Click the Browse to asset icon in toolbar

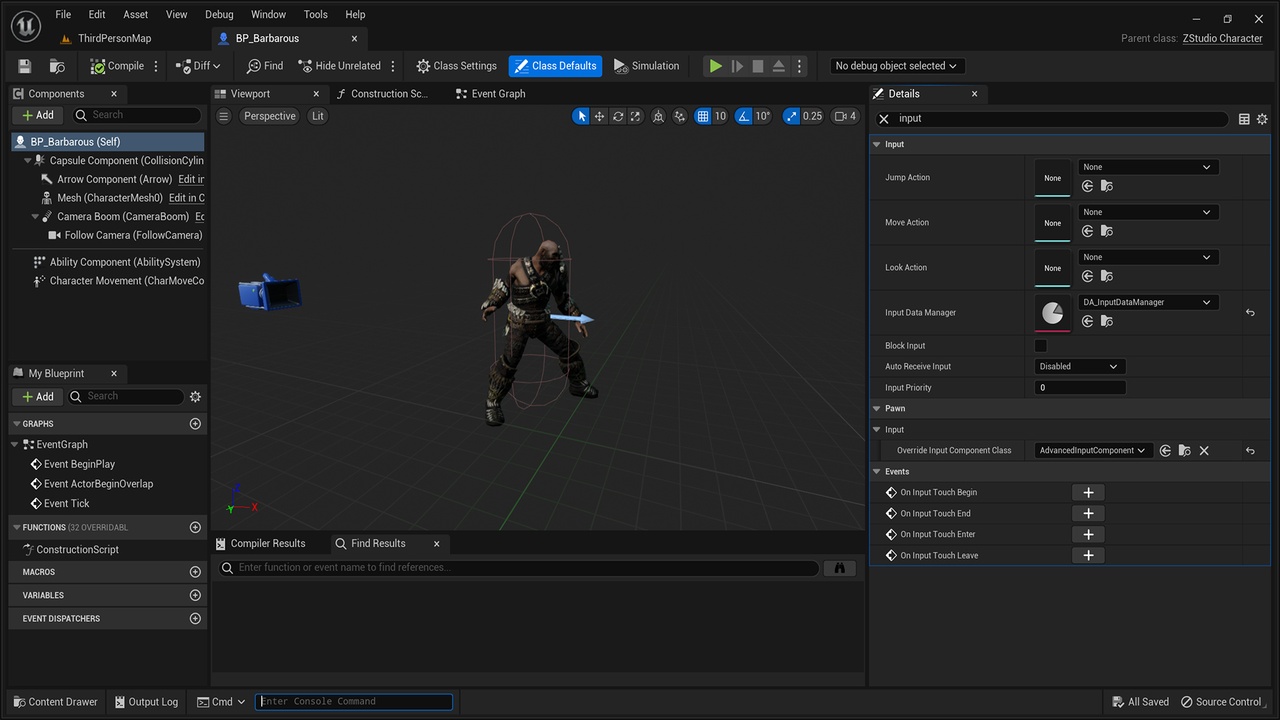click(x=57, y=66)
